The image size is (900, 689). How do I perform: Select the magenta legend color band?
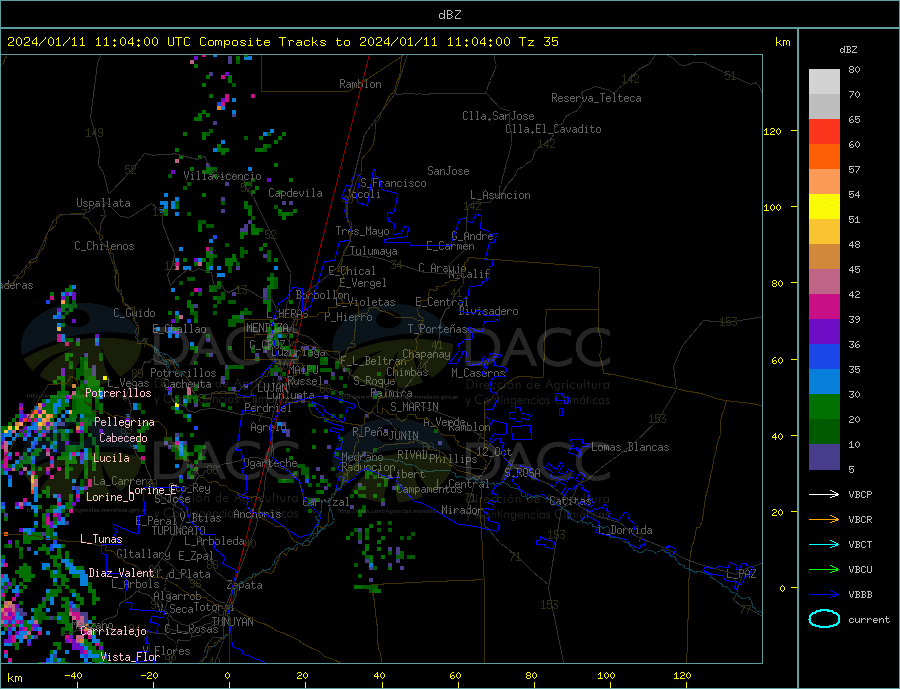[824, 307]
